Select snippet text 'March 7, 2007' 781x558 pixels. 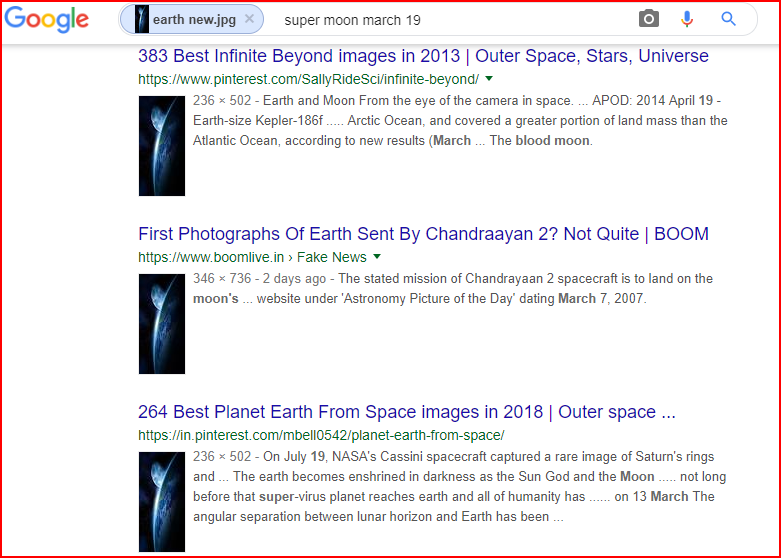click(602, 299)
